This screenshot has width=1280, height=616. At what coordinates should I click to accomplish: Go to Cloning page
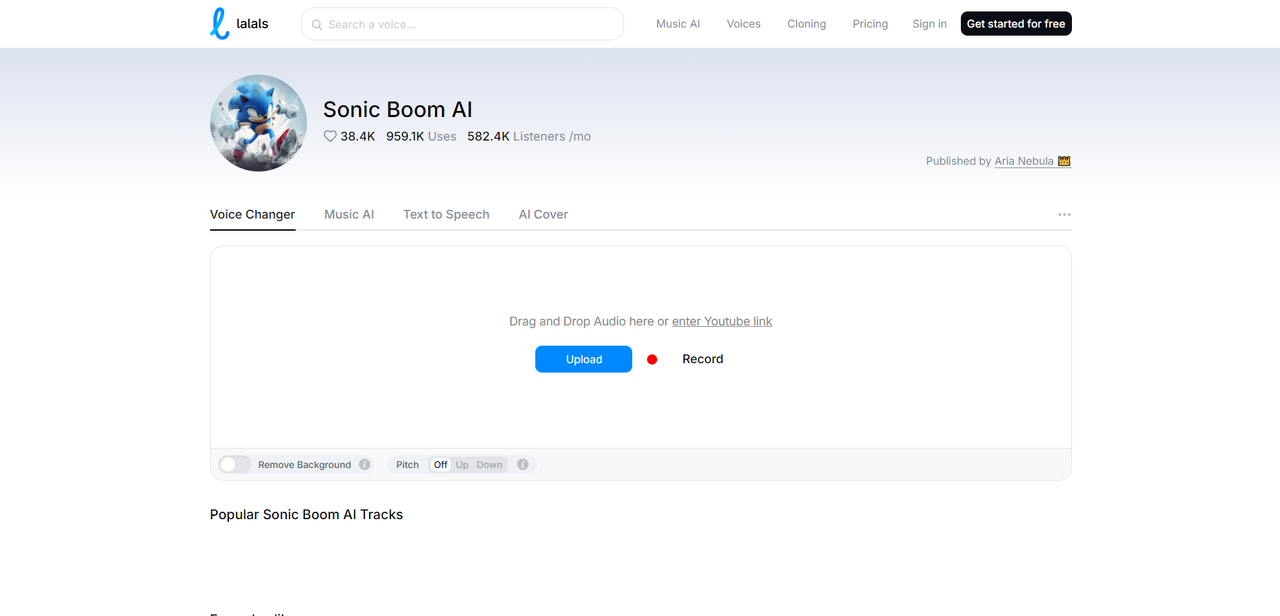807,24
